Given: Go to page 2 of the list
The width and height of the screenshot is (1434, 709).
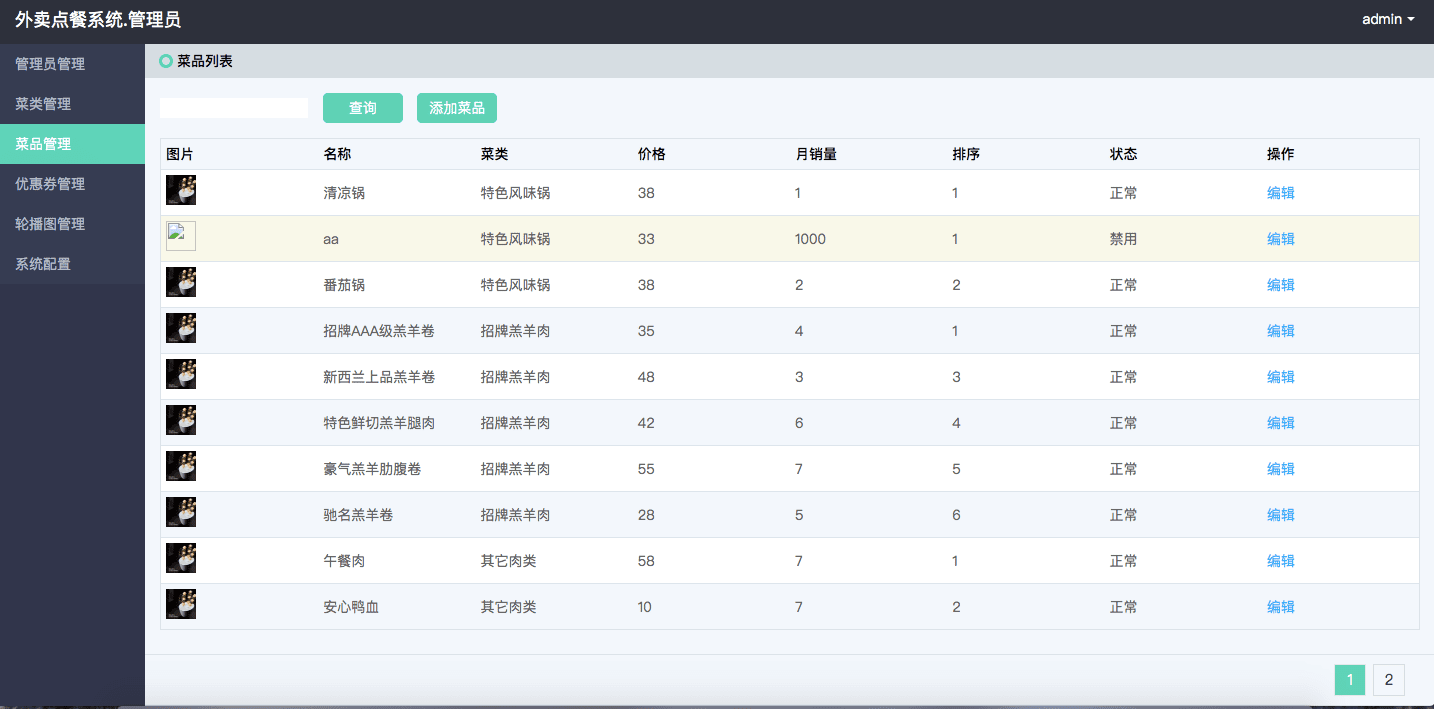Looking at the screenshot, I should click(1388, 680).
